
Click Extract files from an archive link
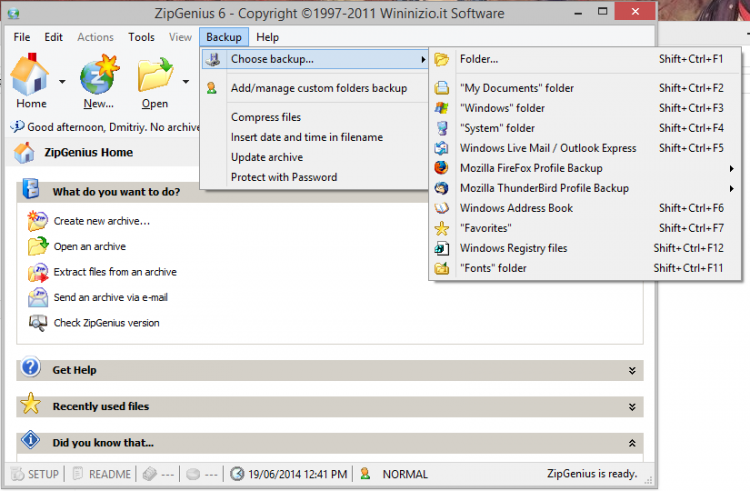pyautogui.click(x=115, y=272)
